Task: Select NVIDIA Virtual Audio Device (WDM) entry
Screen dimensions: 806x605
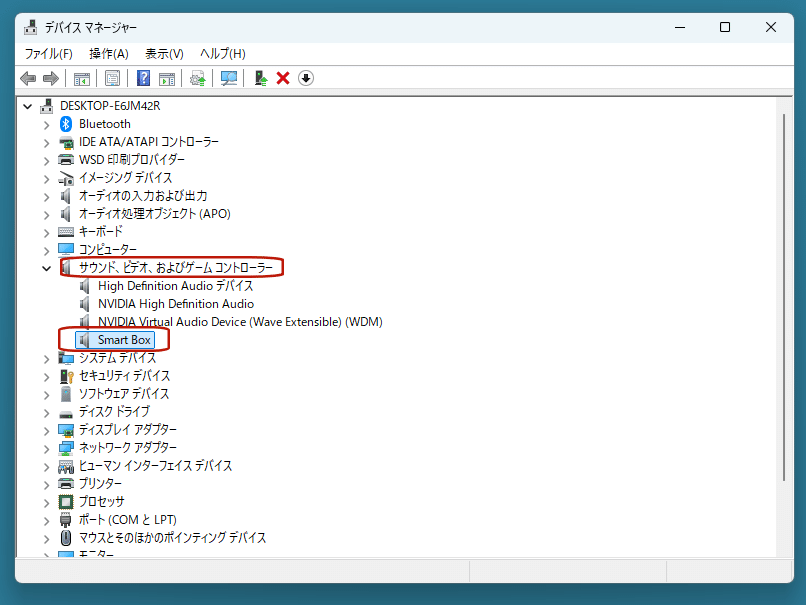Action: [x=240, y=322]
